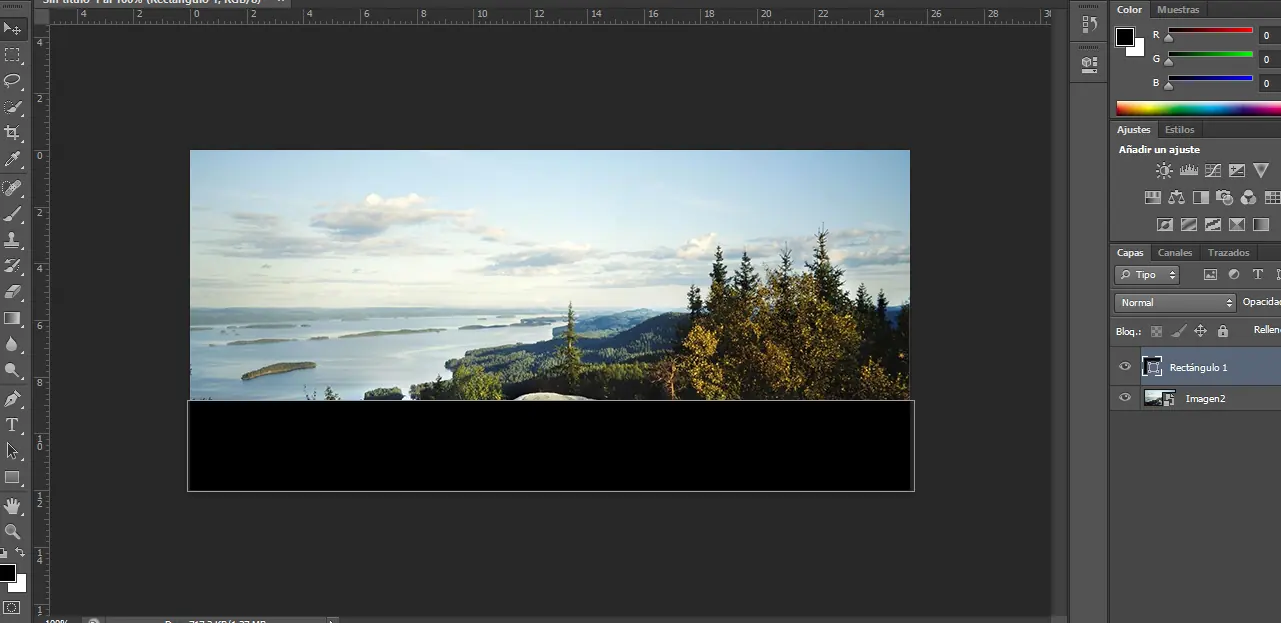Open the Tipo layer filter dropdown
The height and width of the screenshot is (623, 1281).
click(x=1147, y=275)
